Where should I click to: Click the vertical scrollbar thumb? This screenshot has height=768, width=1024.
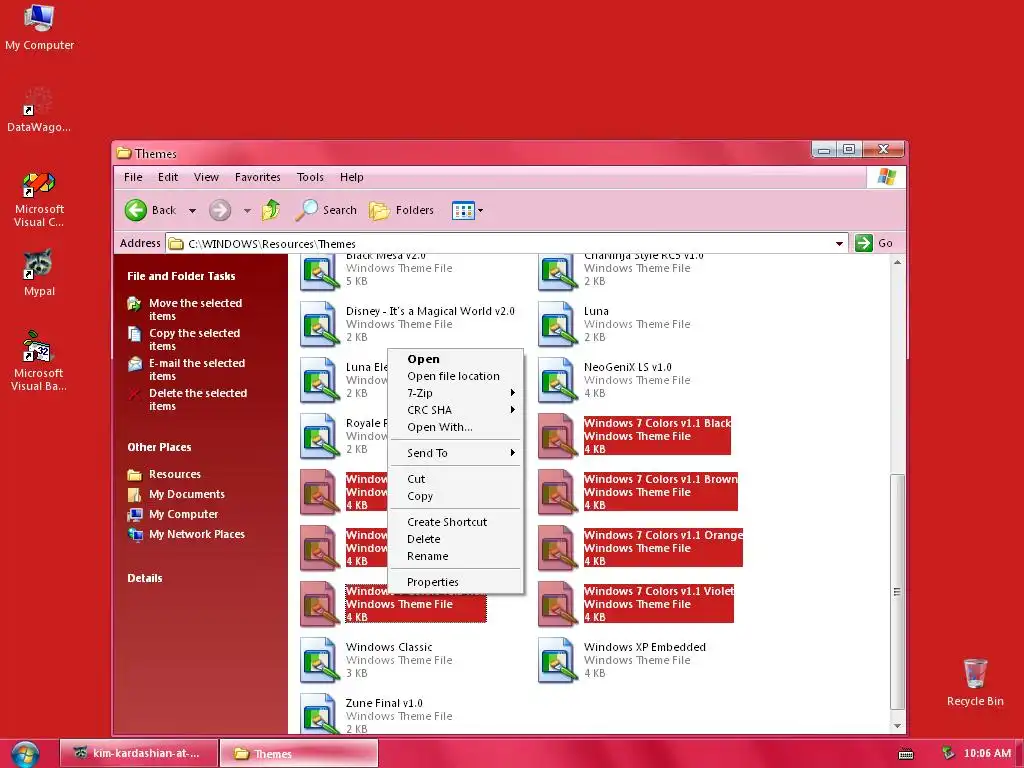point(897,592)
